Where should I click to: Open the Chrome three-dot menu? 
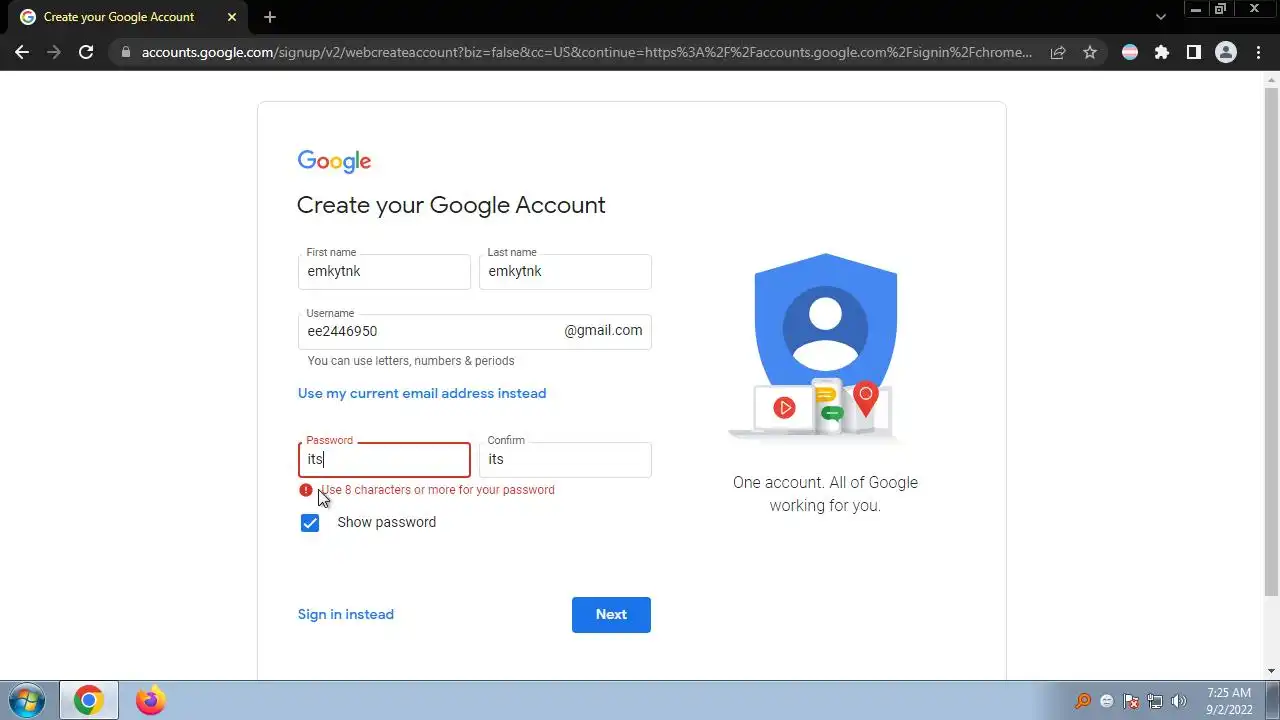click(x=1258, y=52)
